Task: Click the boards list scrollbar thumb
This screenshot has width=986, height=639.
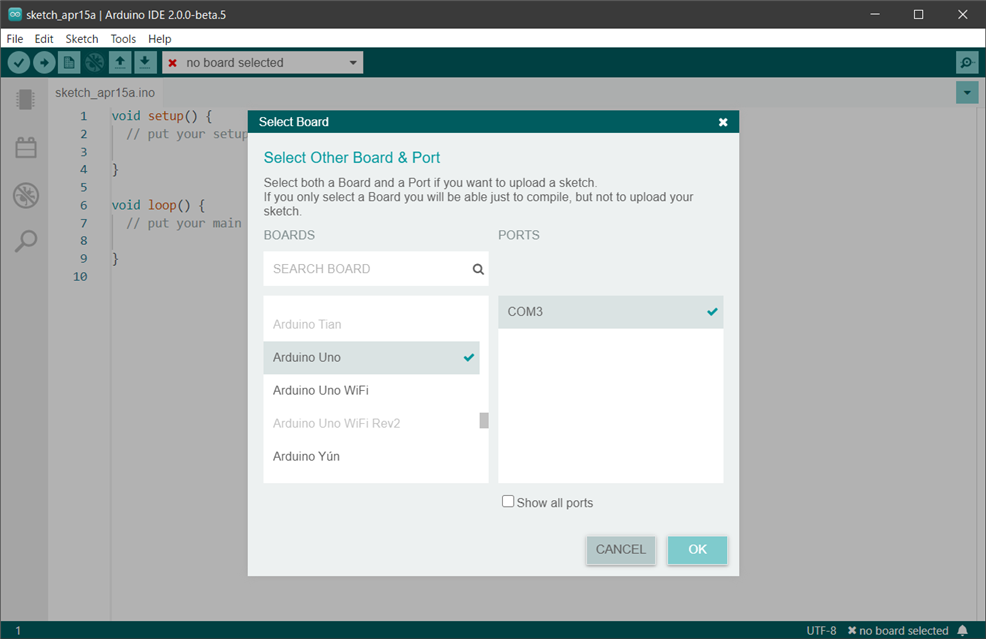Action: click(484, 420)
